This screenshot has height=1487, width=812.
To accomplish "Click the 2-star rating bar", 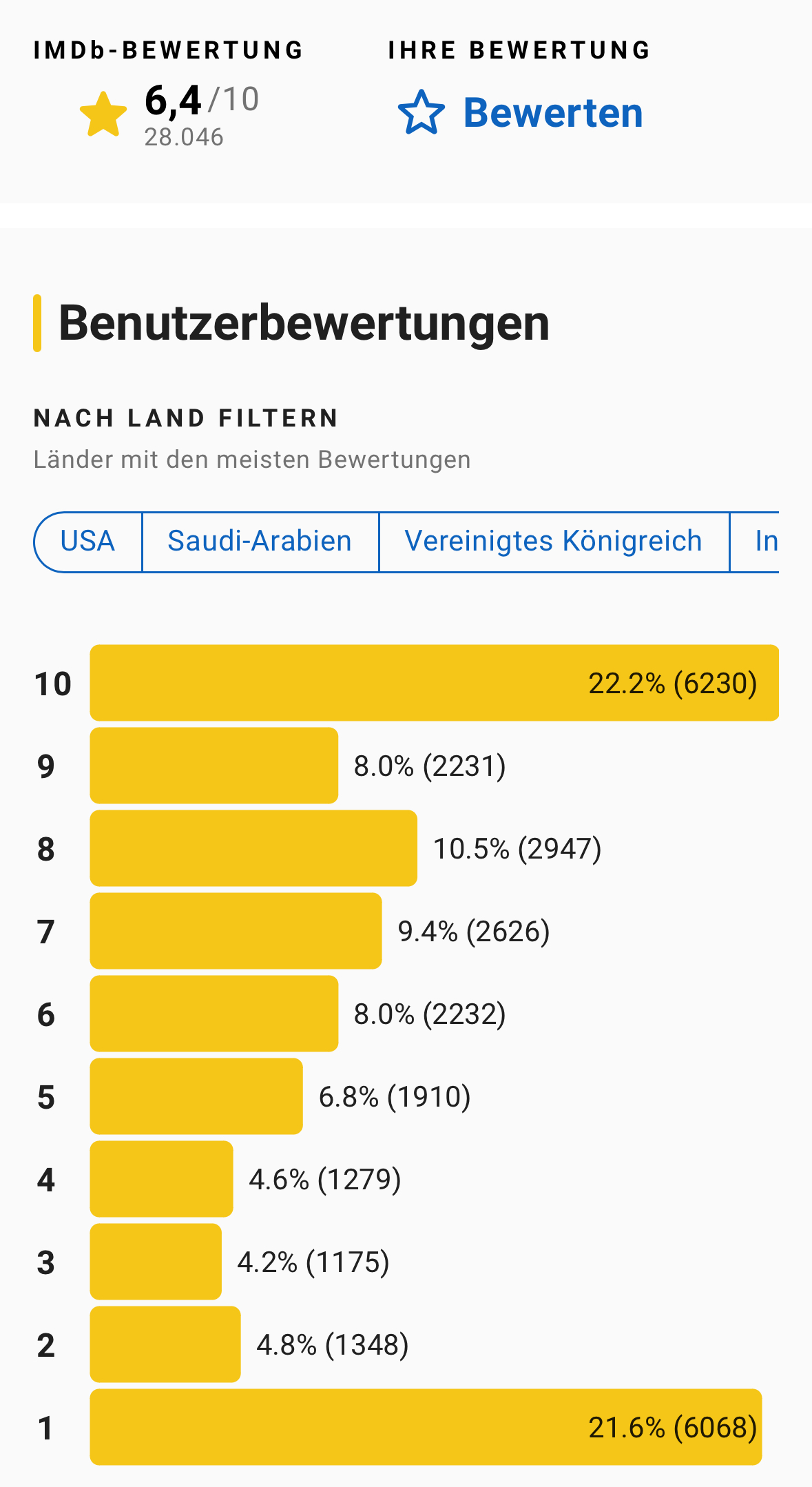I will click(x=165, y=1344).
